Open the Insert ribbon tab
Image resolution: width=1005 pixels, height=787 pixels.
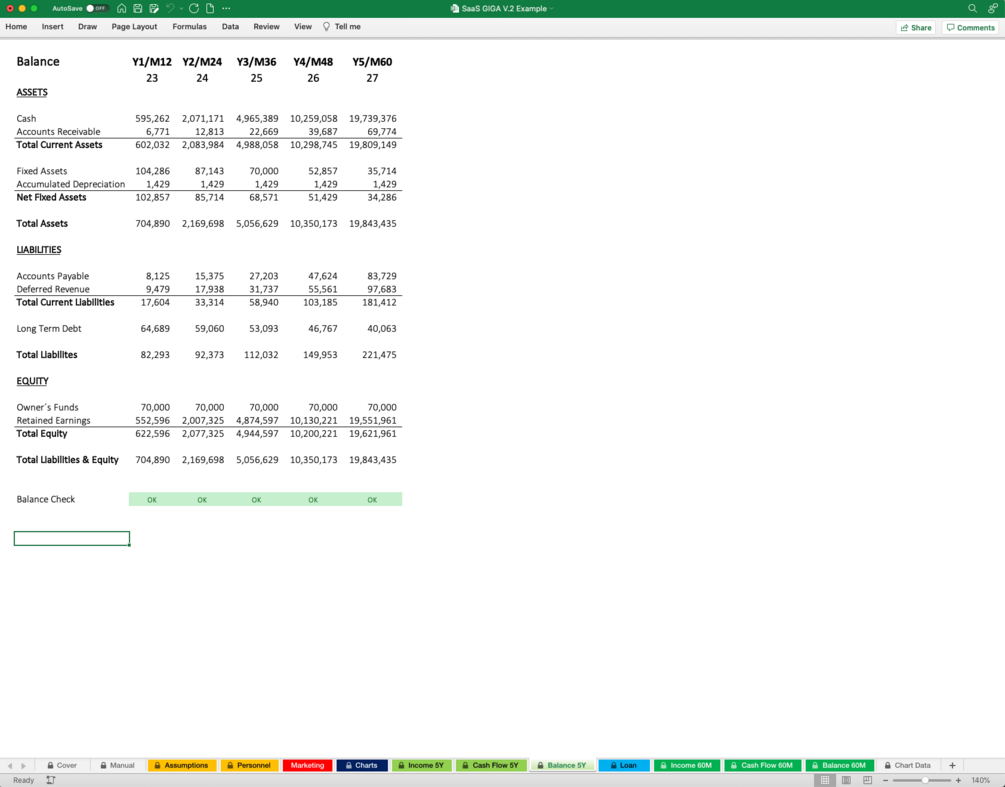[x=53, y=27]
